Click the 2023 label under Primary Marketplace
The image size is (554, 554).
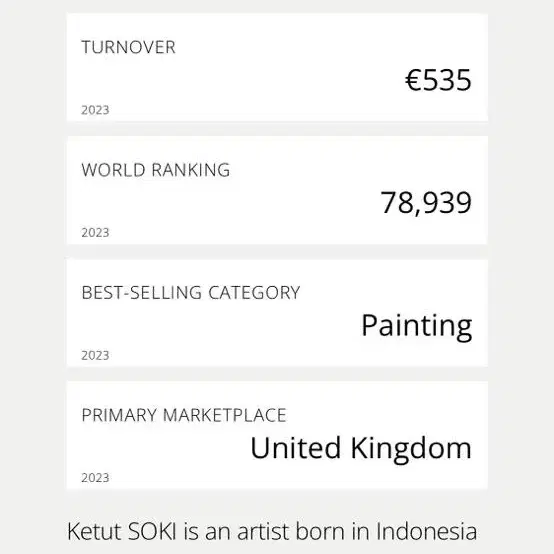pyautogui.click(x=95, y=478)
